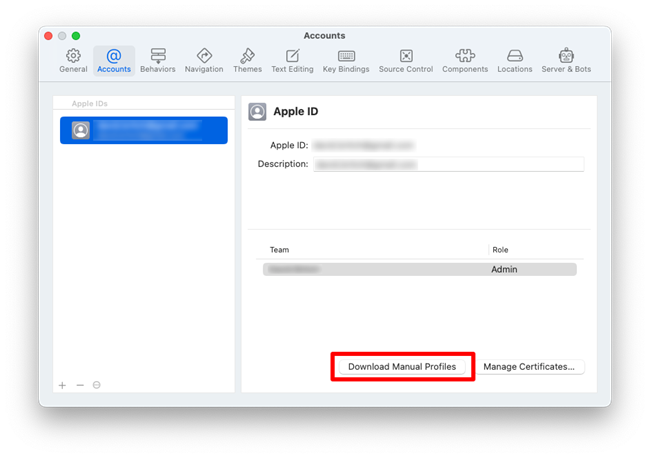The height and width of the screenshot is (458, 650).
Task: Remove selected account with minus button
Action: click(x=80, y=385)
